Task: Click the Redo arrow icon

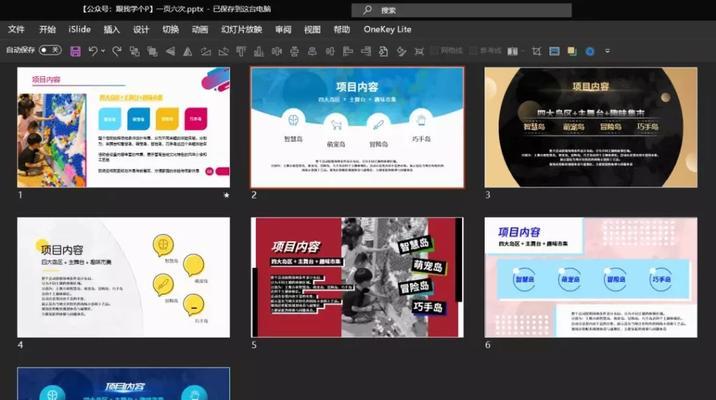Action: 117,51
